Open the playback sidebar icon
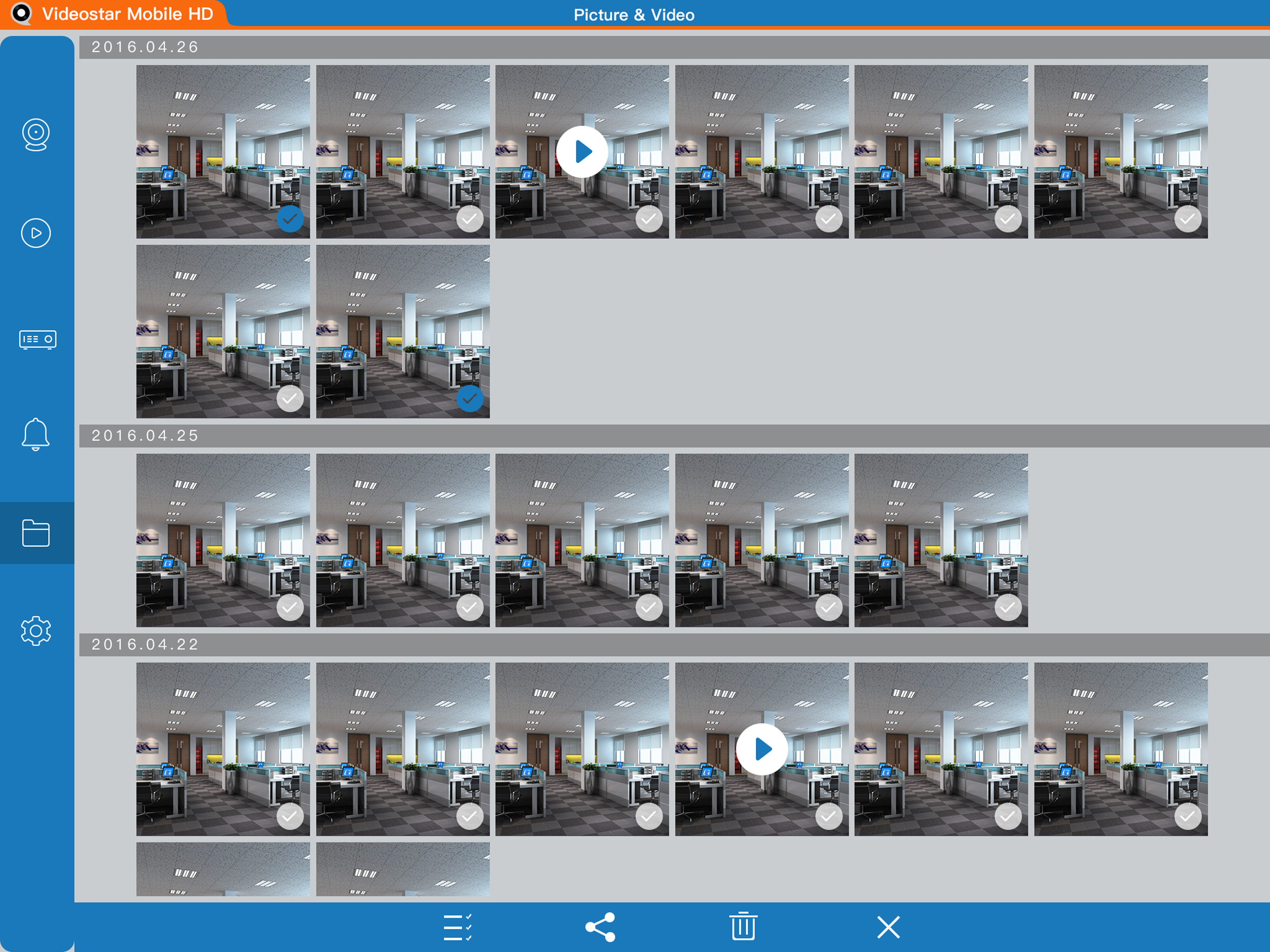This screenshot has height=952, width=1270. coord(36,233)
